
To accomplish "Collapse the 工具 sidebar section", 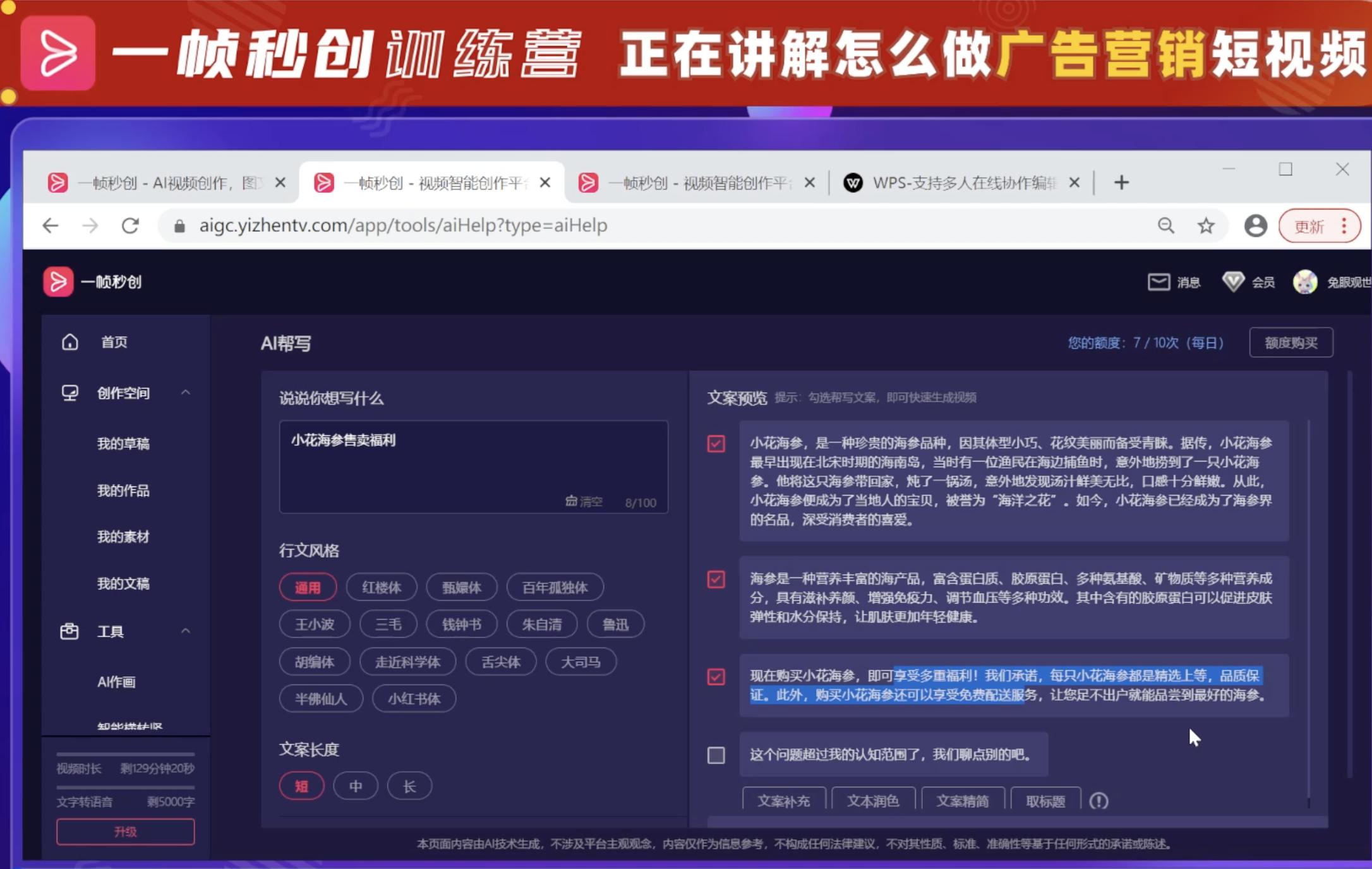I will pyautogui.click(x=185, y=631).
